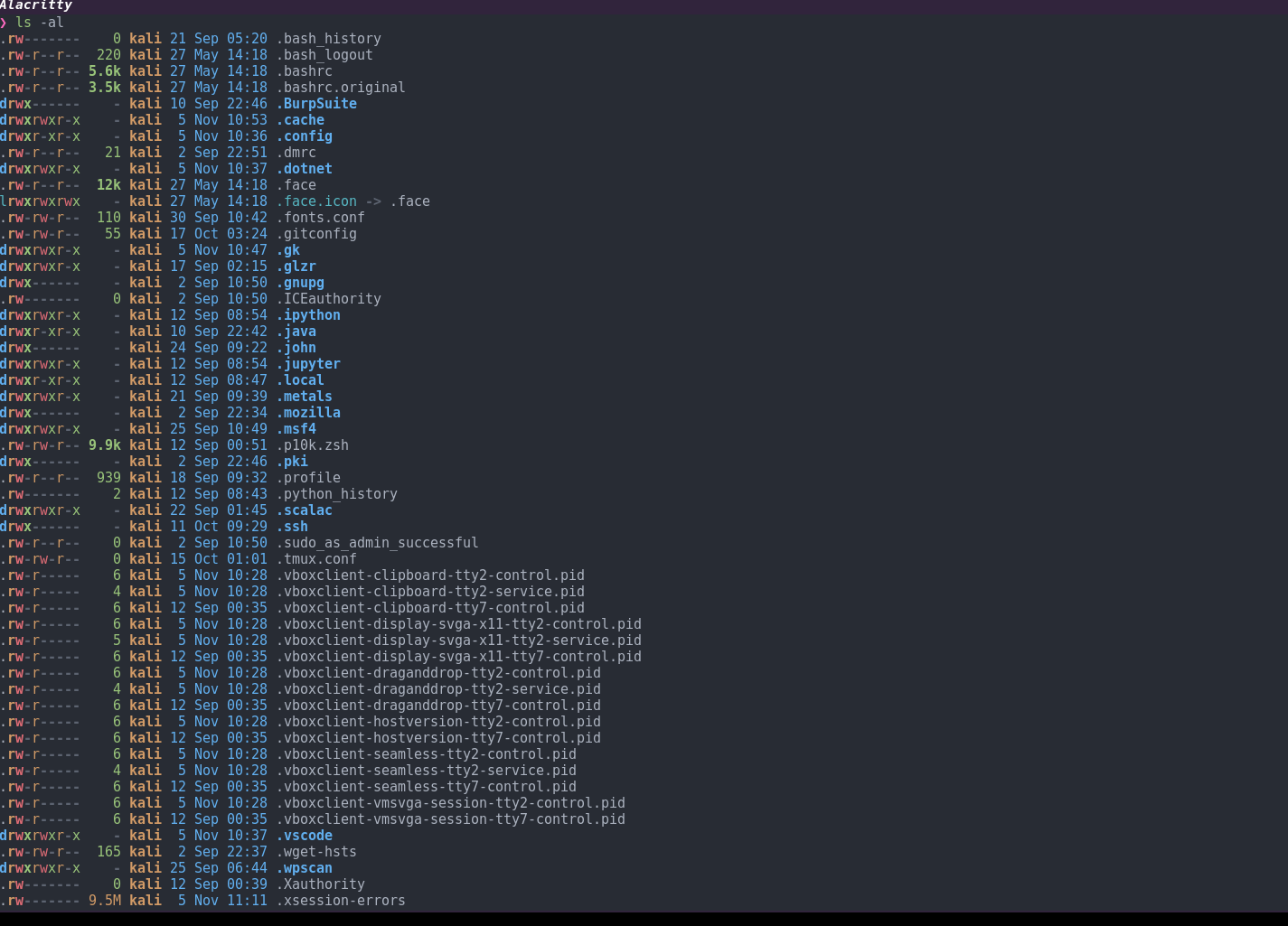Click the .local directory name
The height and width of the screenshot is (926, 1288).
(x=300, y=380)
